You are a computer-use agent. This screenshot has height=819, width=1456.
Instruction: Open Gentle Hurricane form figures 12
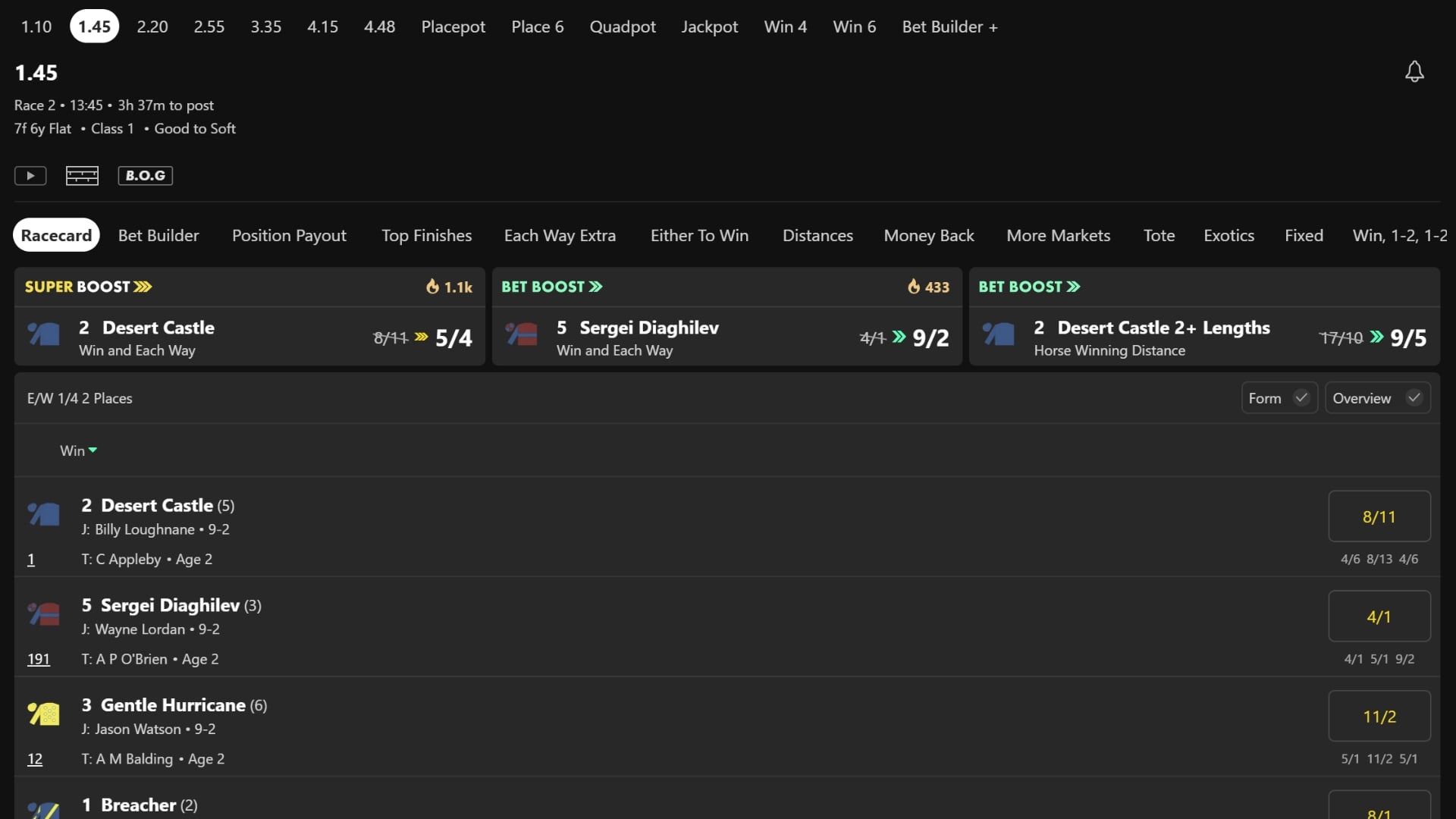pyautogui.click(x=35, y=759)
